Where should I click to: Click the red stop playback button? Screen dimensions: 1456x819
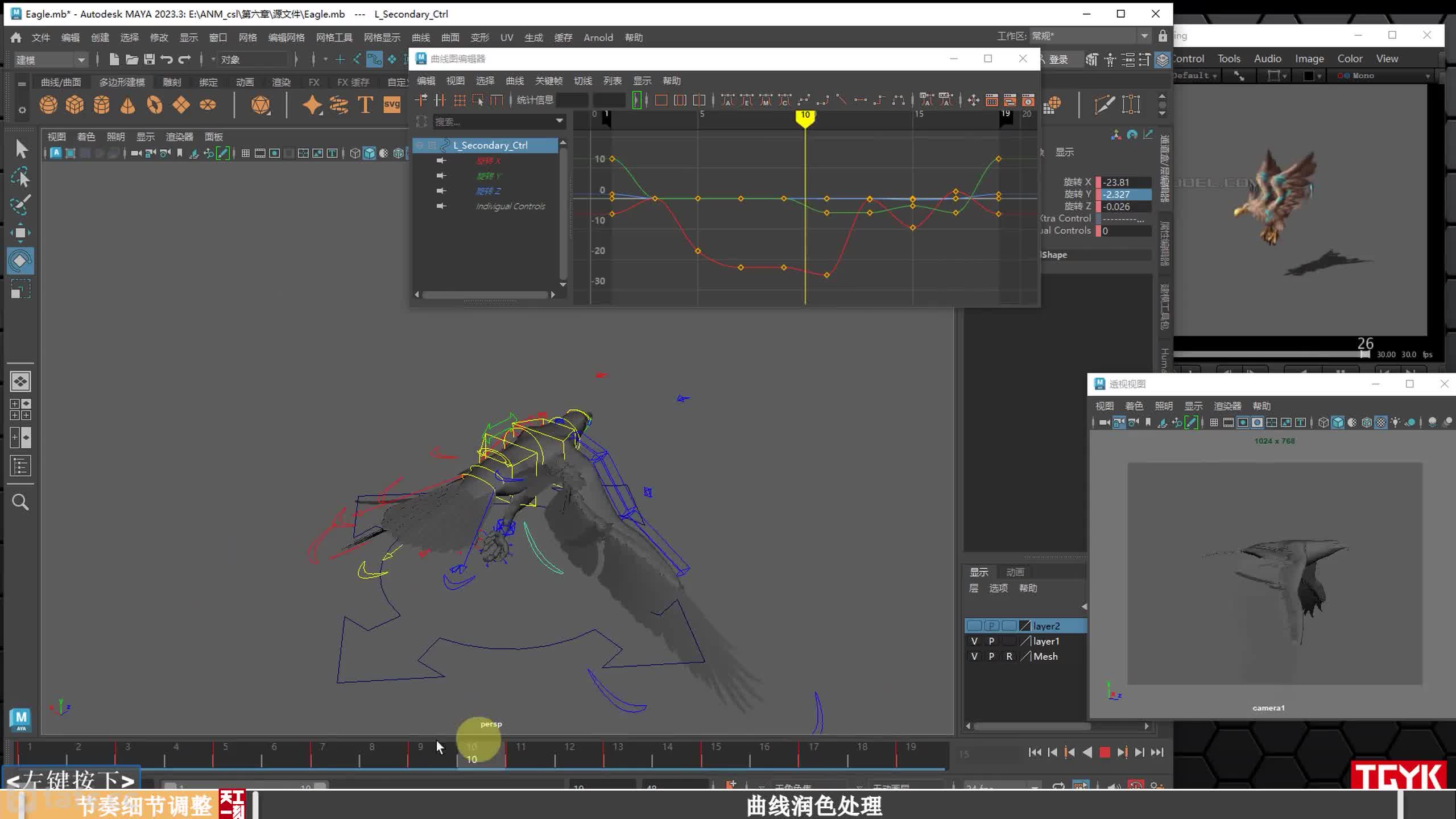point(1105,752)
